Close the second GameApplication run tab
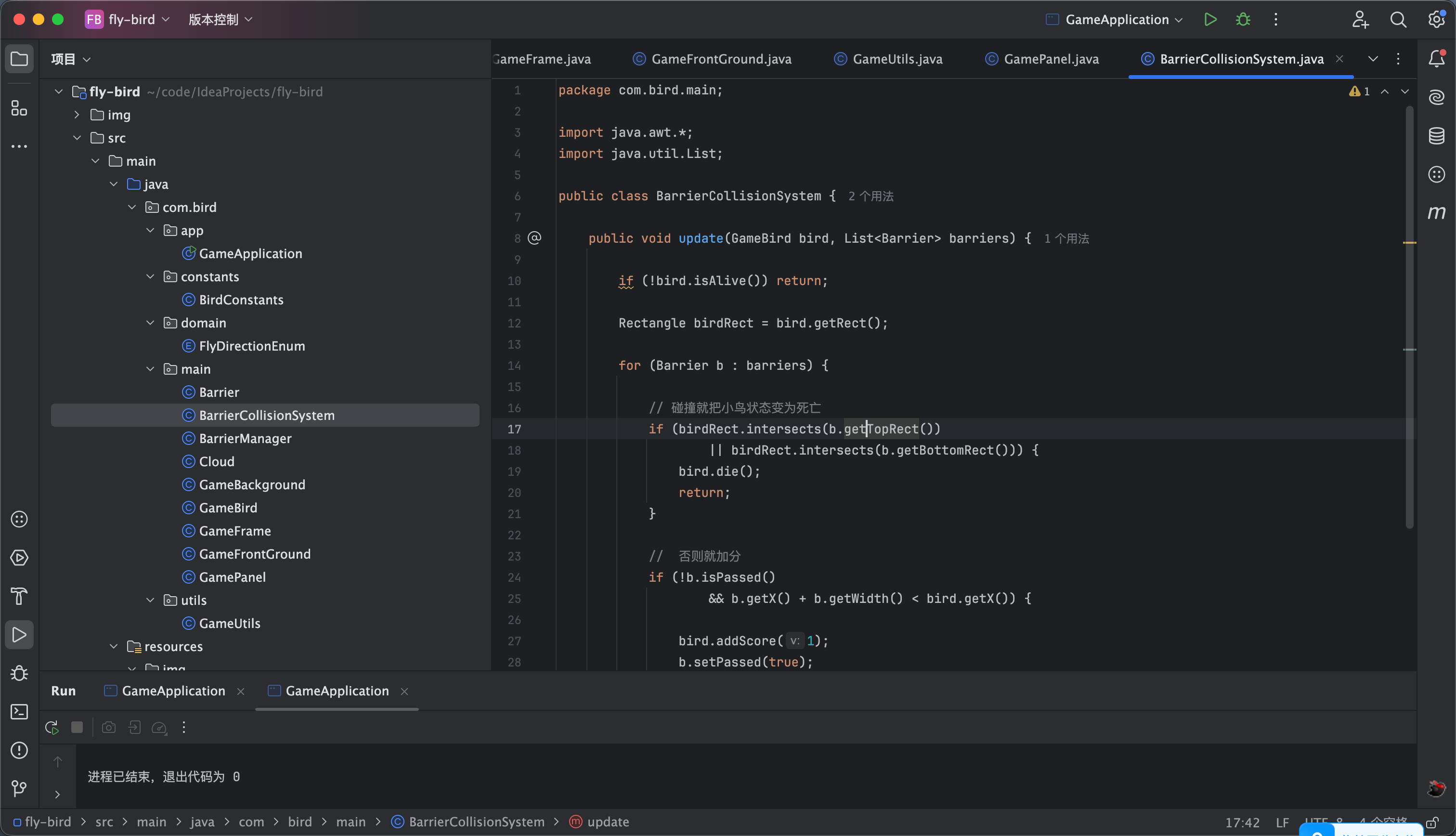The image size is (1456, 836). click(404, 692)
